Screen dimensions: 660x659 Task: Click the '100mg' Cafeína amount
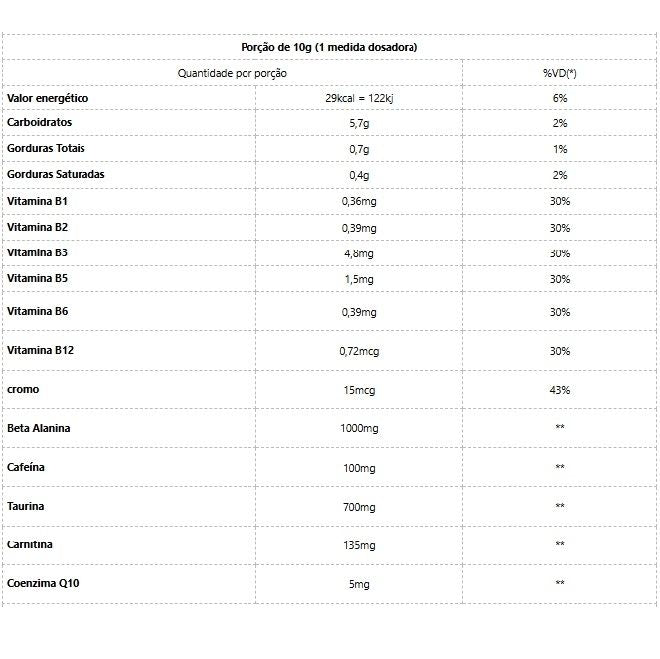(358, 468)
